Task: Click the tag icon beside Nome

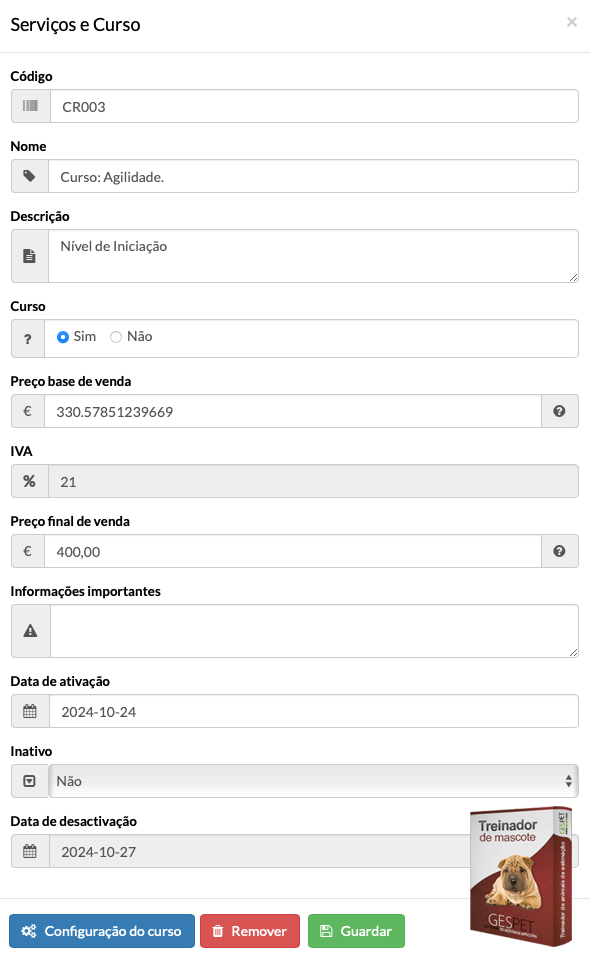Action: pyautogui.click(x=29, y=176)
